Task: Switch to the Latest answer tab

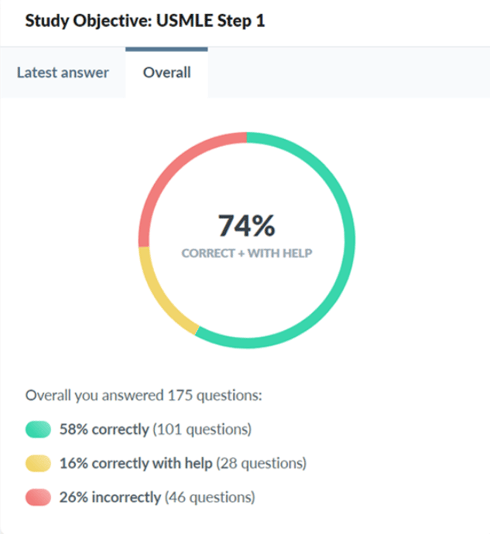Action: pos(63,73)
